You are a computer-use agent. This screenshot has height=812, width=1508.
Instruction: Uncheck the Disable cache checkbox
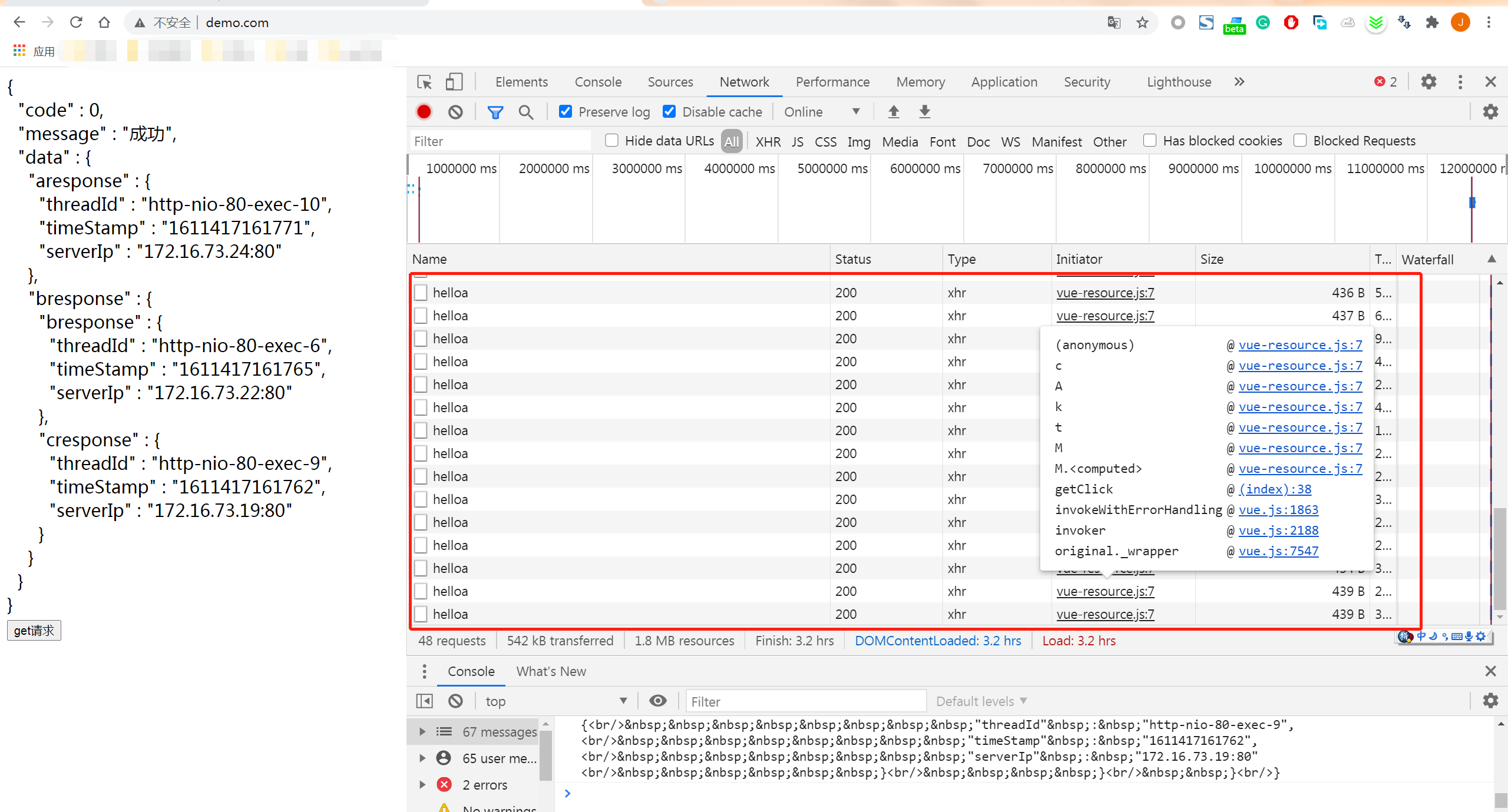pyautogui.click(x=669, y=111)
